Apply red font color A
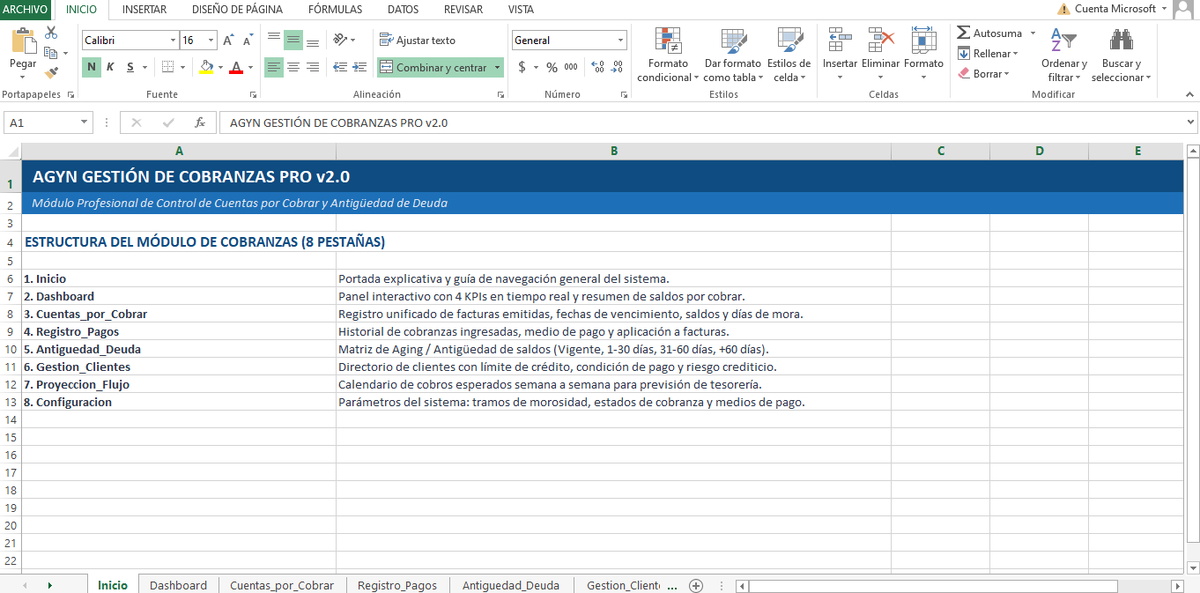 tap(236, 67)
